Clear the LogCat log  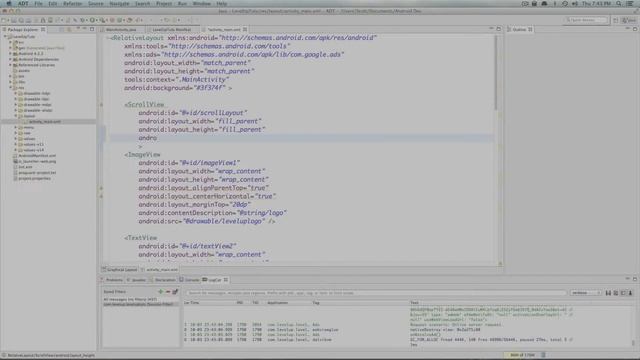616,293
